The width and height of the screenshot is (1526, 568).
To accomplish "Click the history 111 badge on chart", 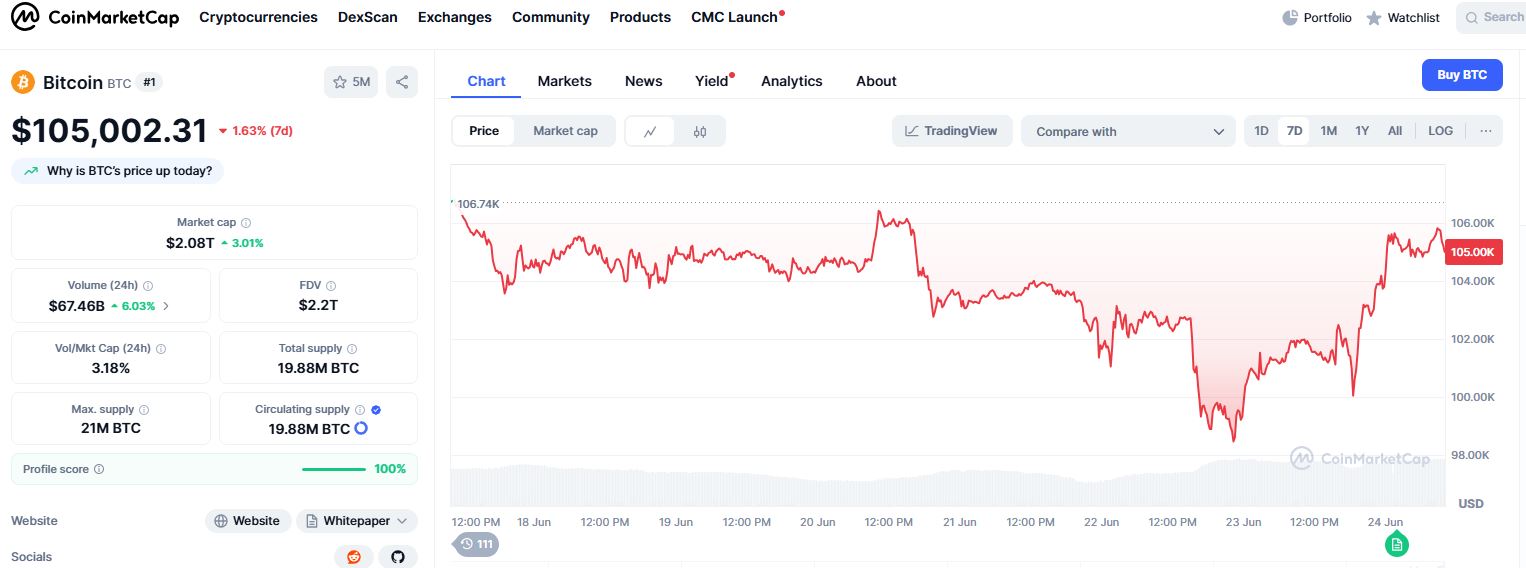I will 476,544.
